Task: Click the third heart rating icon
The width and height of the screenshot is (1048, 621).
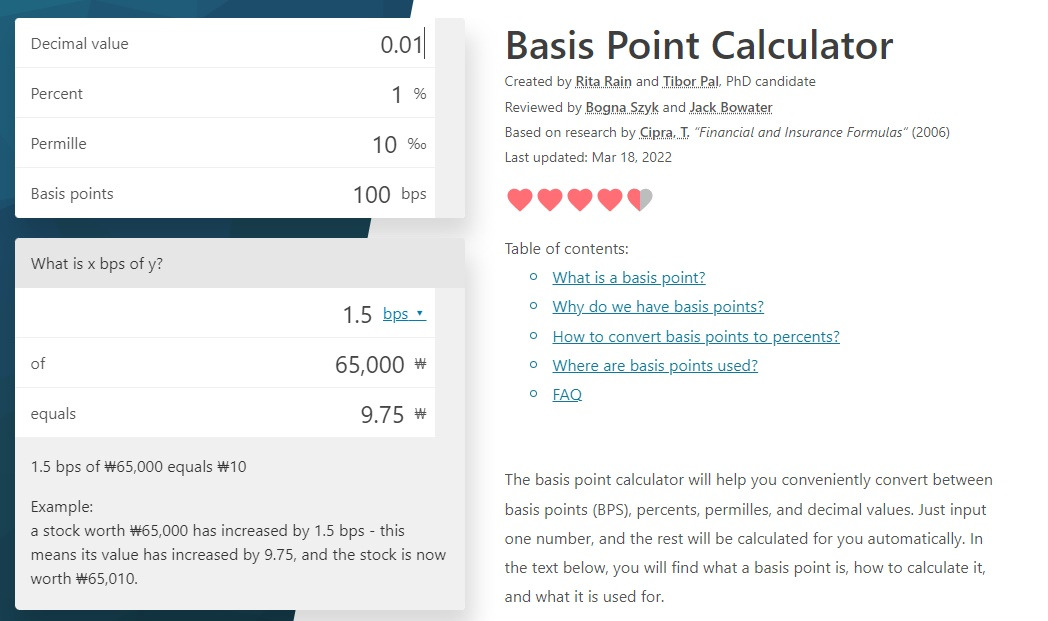Action: (x=578, y=199)
